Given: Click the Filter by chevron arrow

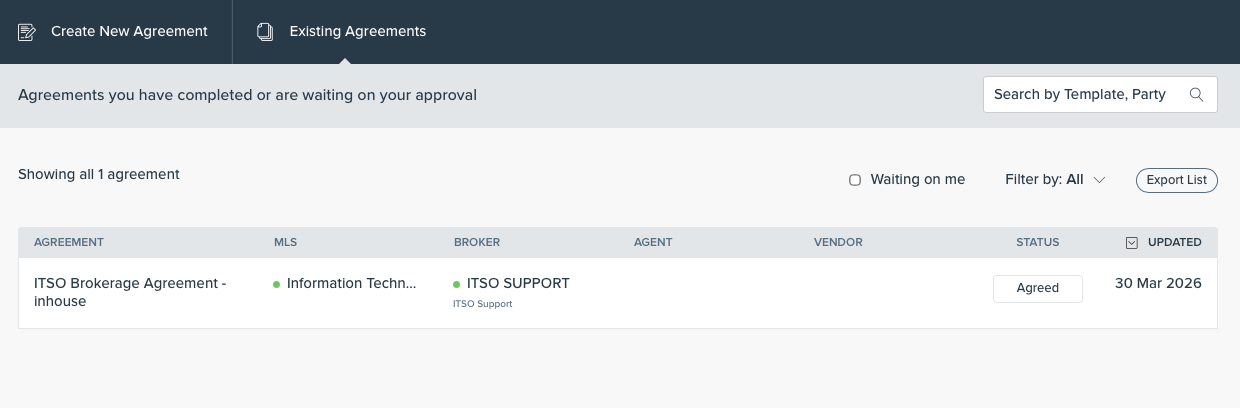Looking at the screenshot, I should (1099, 180).
